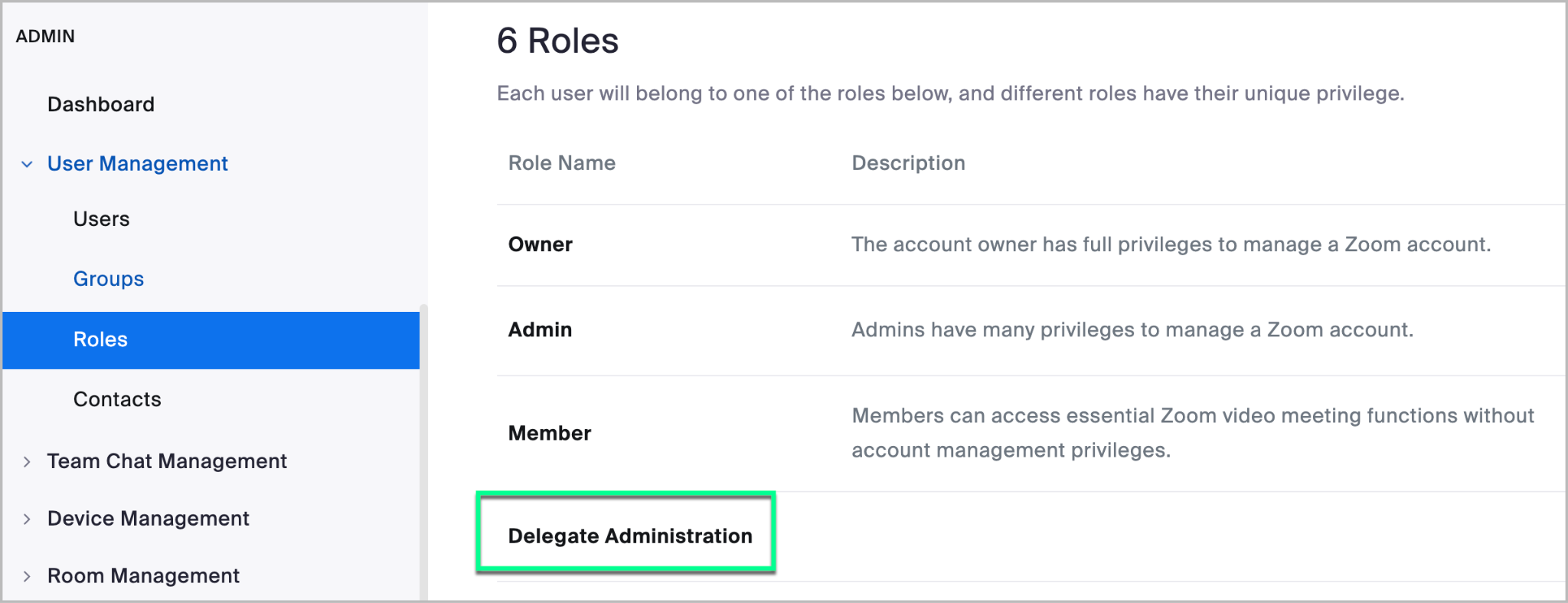Viewport: 1568px width, 603px height.
Task: Open the Users page in sidebar
Action: pyautogui.click(x=101, y=219)
